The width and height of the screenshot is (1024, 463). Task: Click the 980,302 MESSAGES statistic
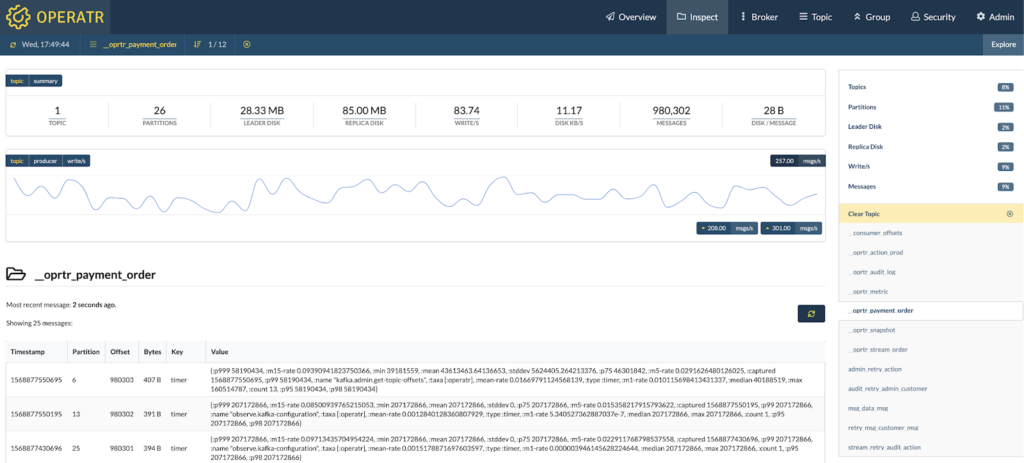[x=671, y=115]
